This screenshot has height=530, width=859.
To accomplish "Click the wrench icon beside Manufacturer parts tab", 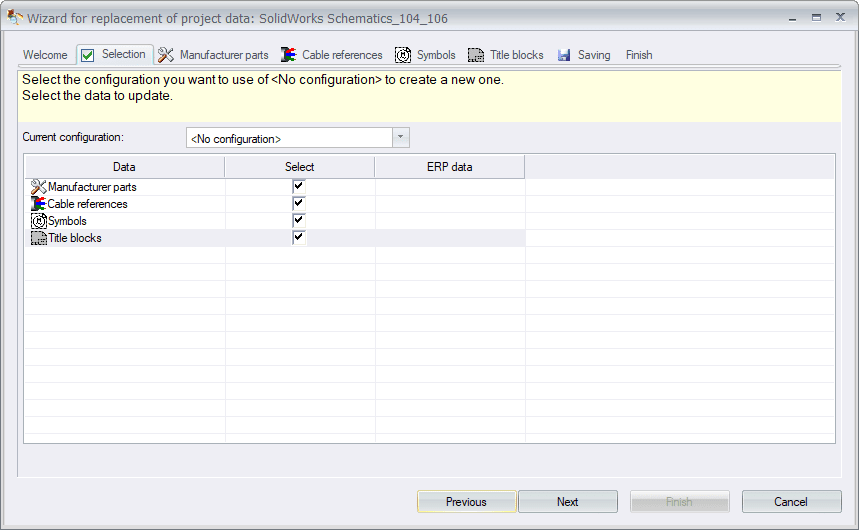I will pos(165,55).
